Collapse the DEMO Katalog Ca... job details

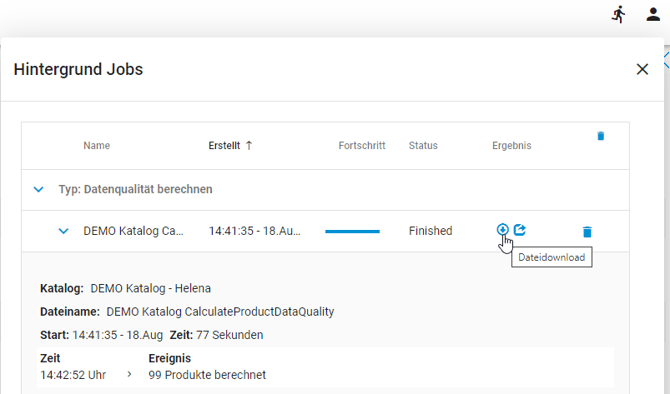click(x=63, y=231)
